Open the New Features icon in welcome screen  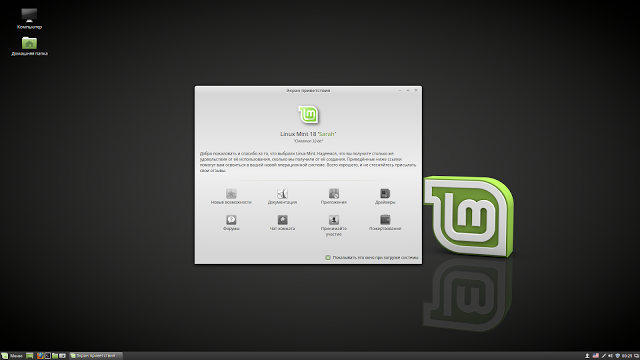[231, 196]
